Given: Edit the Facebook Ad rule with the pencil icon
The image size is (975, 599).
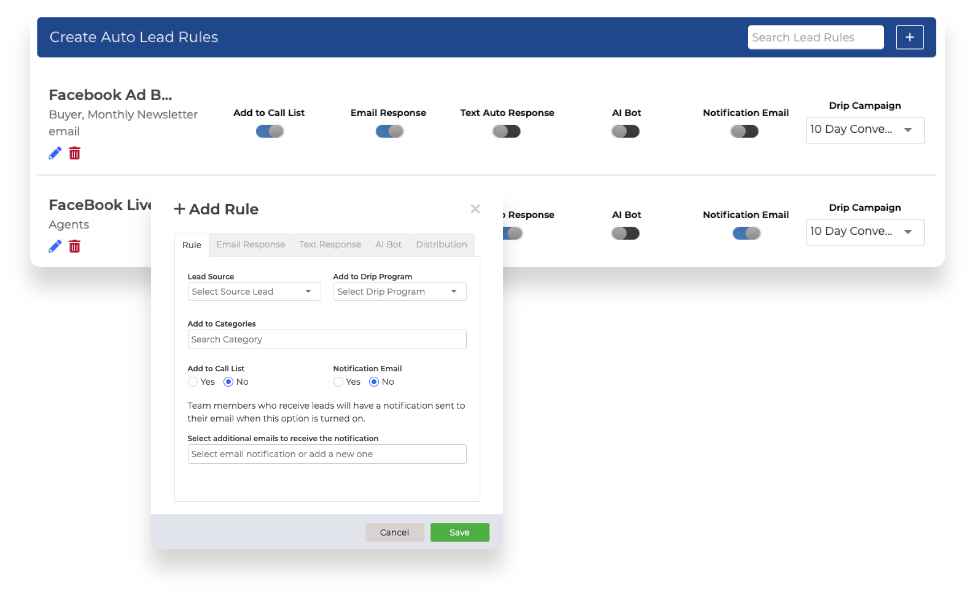Looking at the screenshot, I should click(56, 153).
